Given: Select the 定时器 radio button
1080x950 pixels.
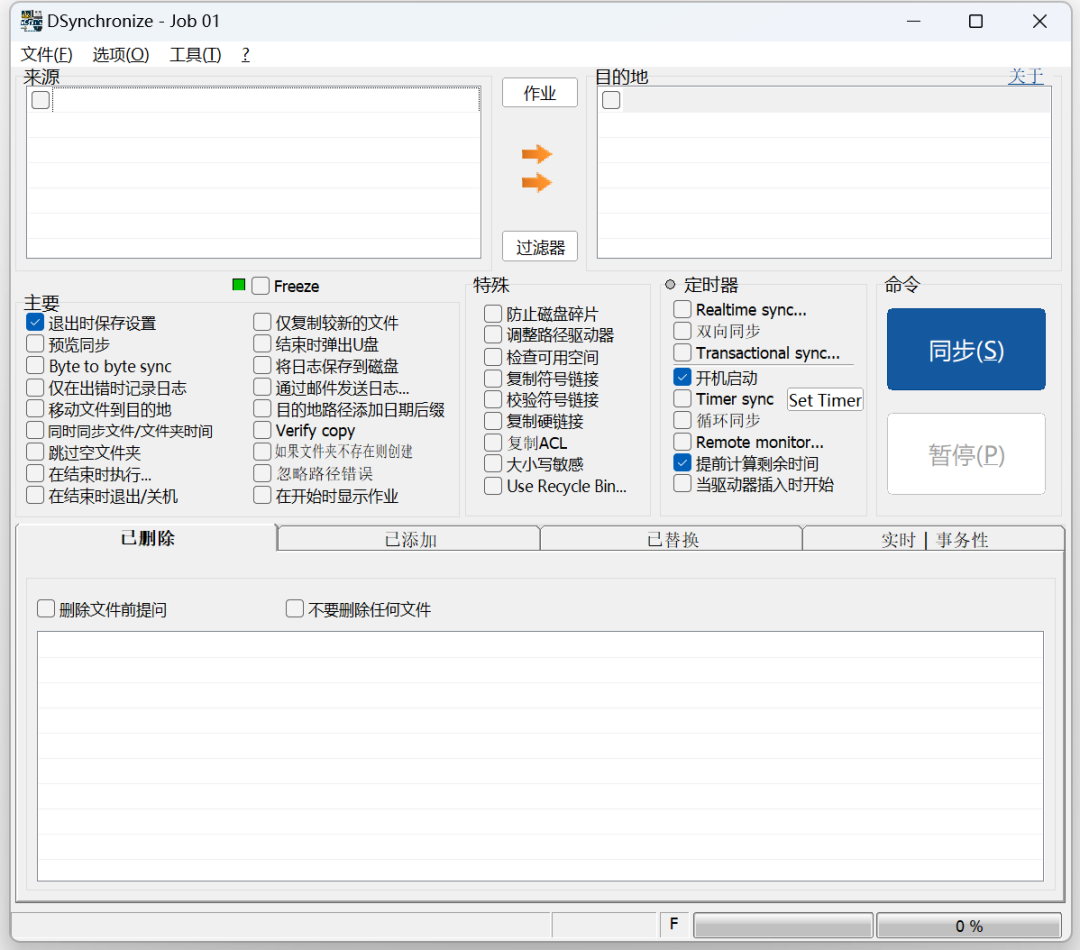Looking at the screenshot, I should [x=669, y=285].
